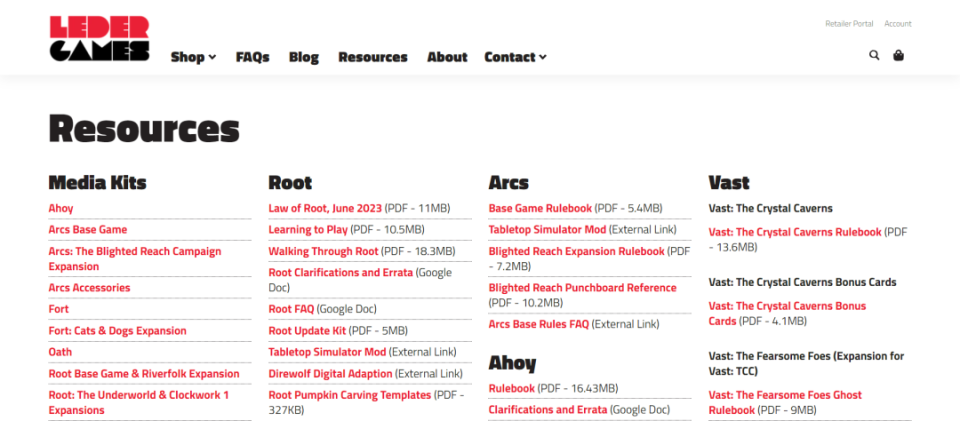Open Arcs: The Blighted Reach Campaign Expansion kit
Image resolution: width=960 pixels, height=421 pixels.
coord(135,259)
